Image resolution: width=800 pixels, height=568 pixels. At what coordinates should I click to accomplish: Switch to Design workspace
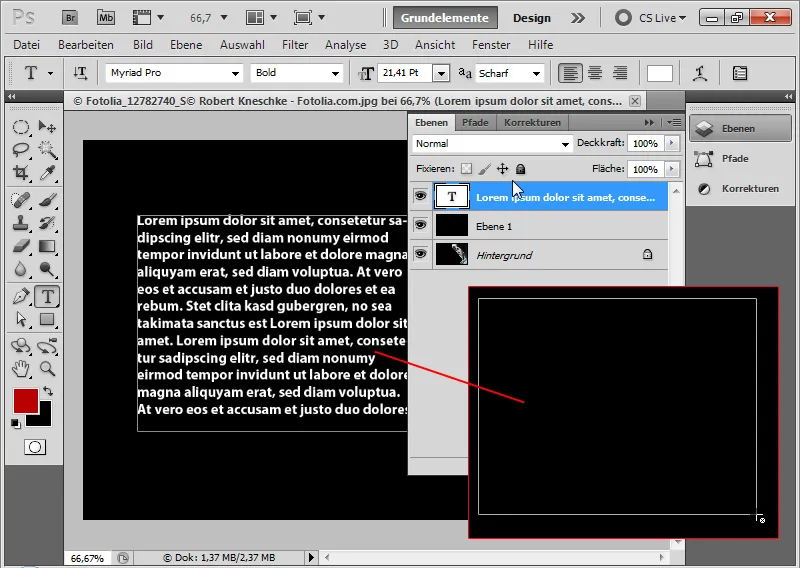(x=532, y=18)
